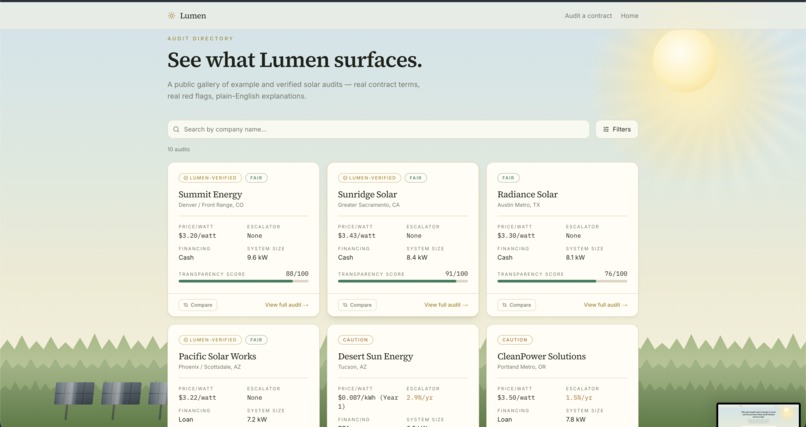Click the 1.5%/yr escalator value
This screenshot has width=806, height=427.
coord(579,398)
